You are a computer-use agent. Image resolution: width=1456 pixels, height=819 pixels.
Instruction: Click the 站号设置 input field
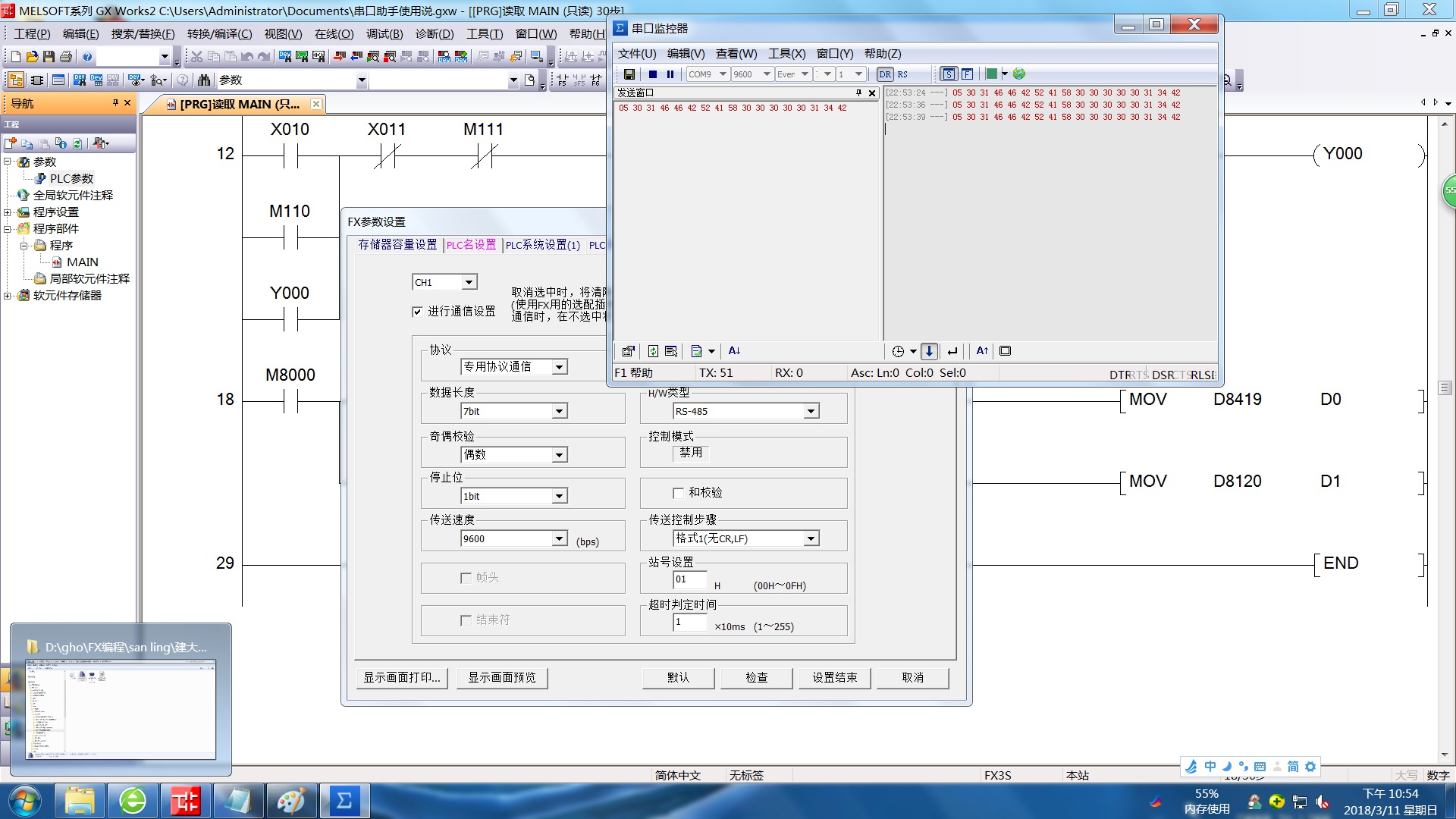(x=689, y=579)
